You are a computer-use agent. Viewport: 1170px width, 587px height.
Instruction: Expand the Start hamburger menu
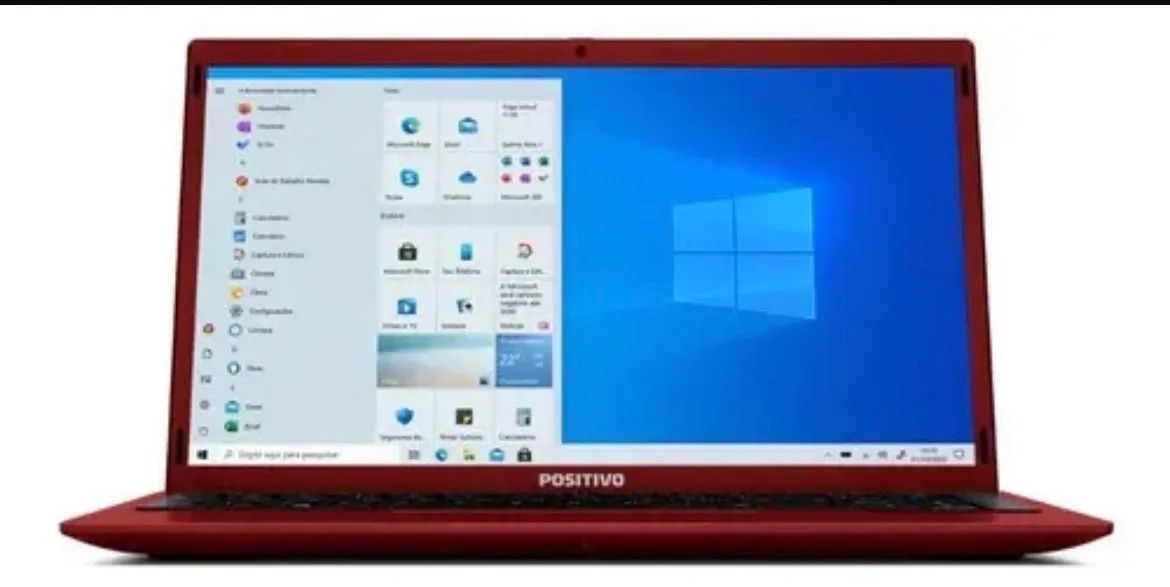click(x=219, y=90)
